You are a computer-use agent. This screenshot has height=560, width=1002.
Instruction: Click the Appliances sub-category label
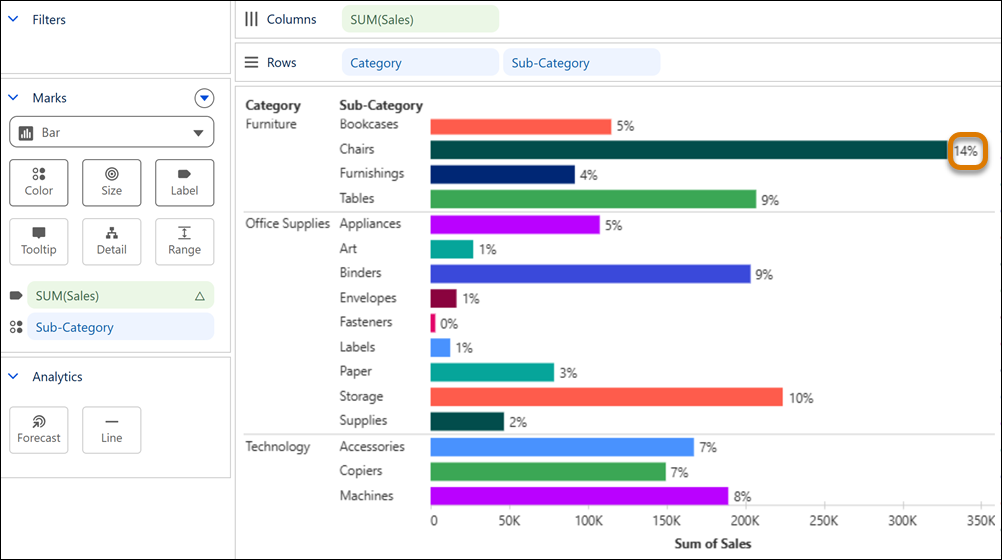370,223
